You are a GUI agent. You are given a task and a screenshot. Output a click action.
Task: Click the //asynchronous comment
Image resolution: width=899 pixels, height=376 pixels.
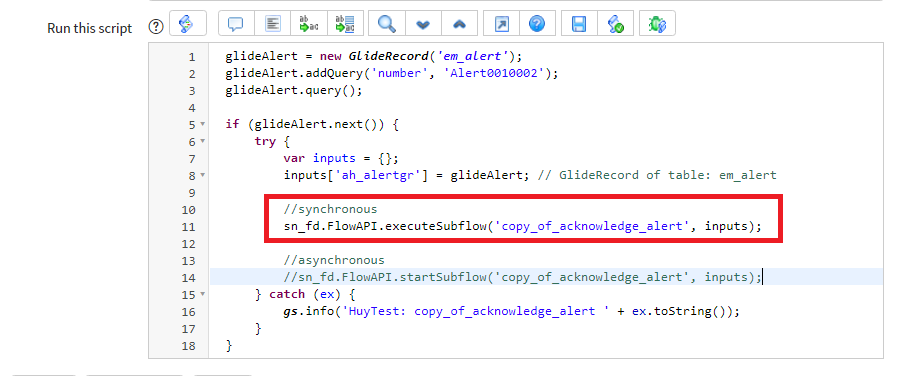(x=334, y=260)
